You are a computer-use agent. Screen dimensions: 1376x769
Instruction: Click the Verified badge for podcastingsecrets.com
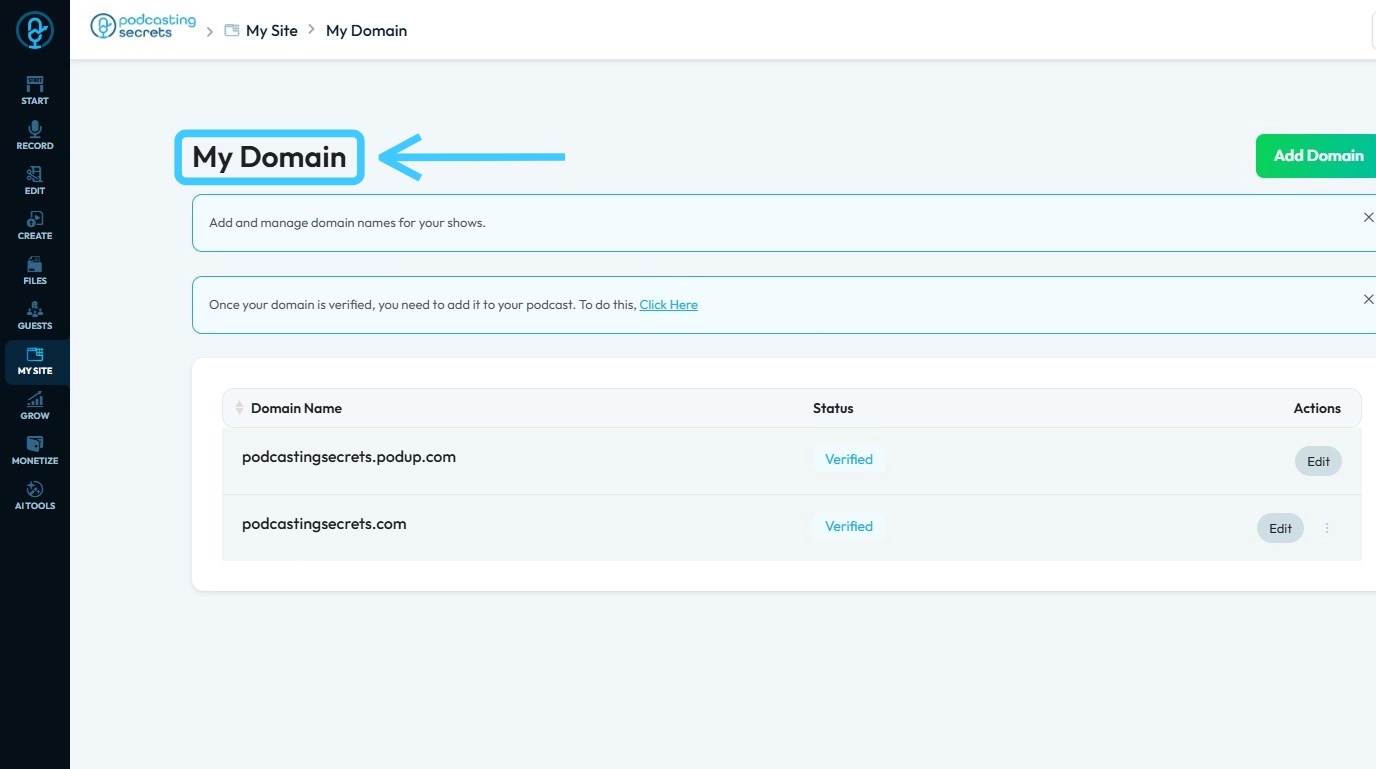849,527
